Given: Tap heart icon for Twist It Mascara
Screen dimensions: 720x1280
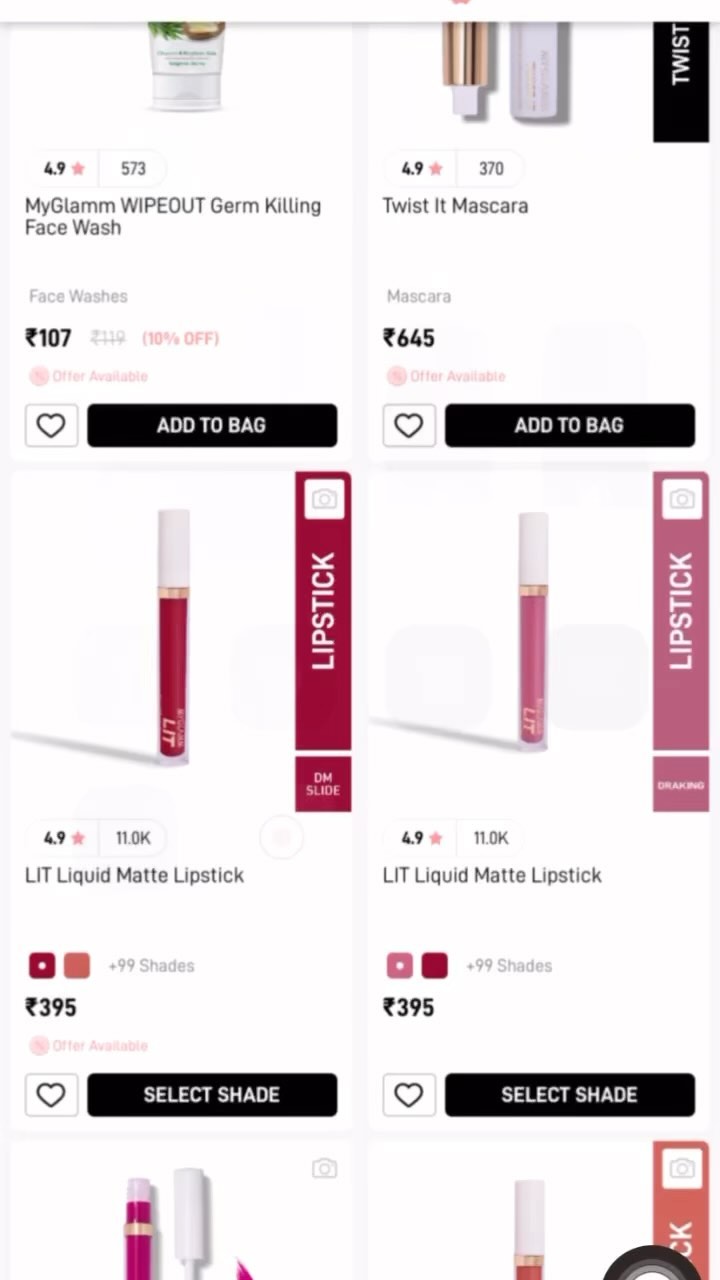Looking at the screenshot, I should (x=409, y=426).
